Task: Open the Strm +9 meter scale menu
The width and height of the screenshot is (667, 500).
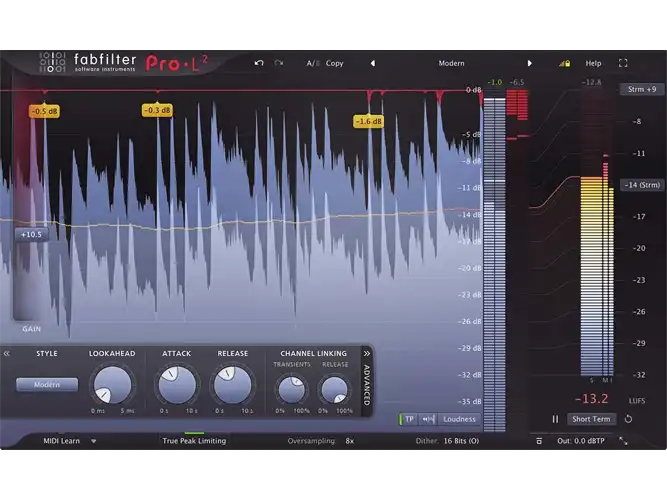Action: pos(642,89)
